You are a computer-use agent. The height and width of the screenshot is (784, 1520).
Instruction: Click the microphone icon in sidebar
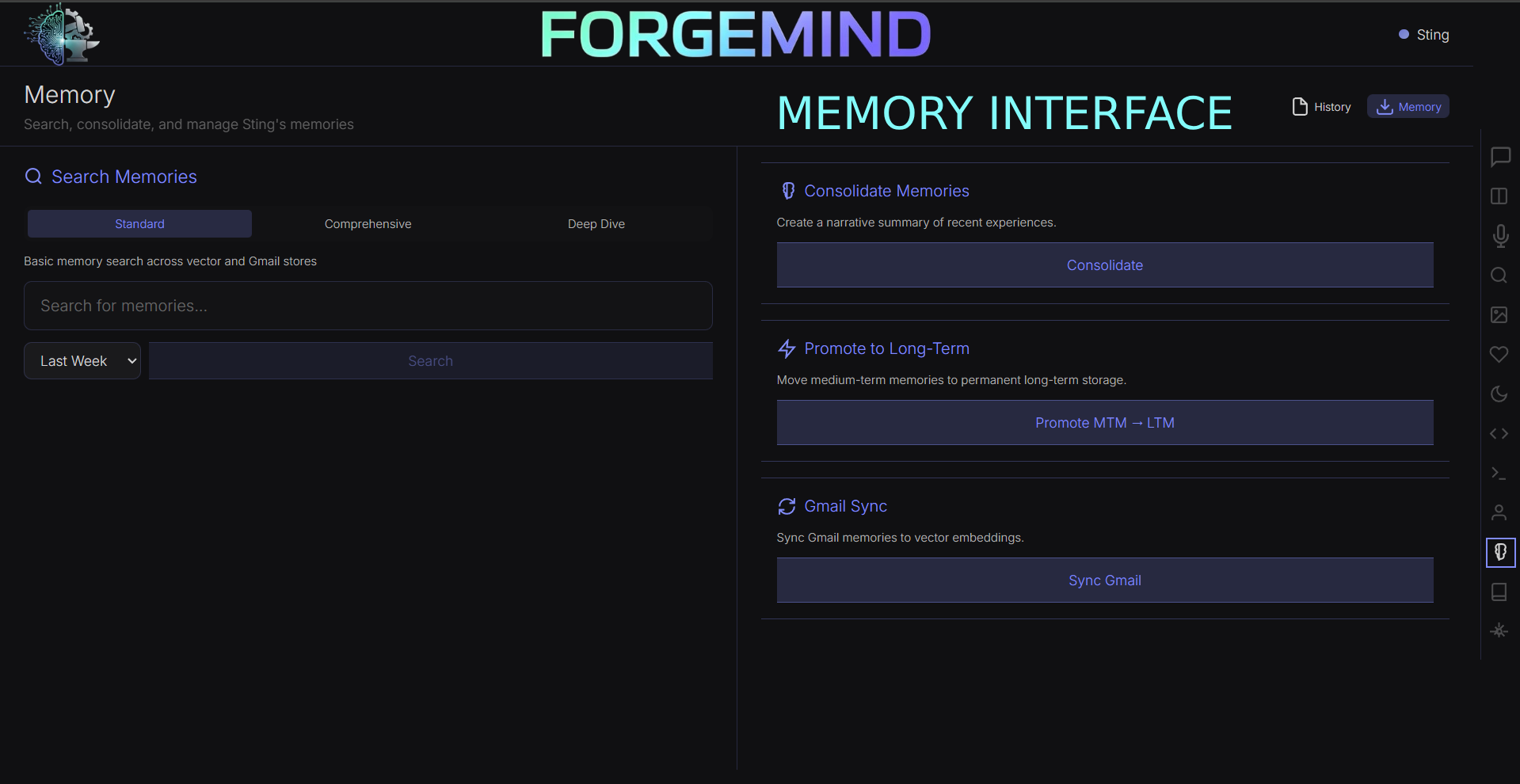1499,236
